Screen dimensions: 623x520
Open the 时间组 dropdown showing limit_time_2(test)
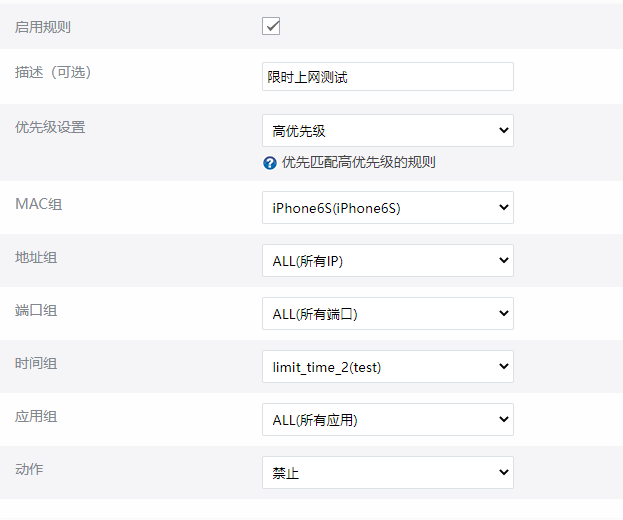tap(387, 367)
